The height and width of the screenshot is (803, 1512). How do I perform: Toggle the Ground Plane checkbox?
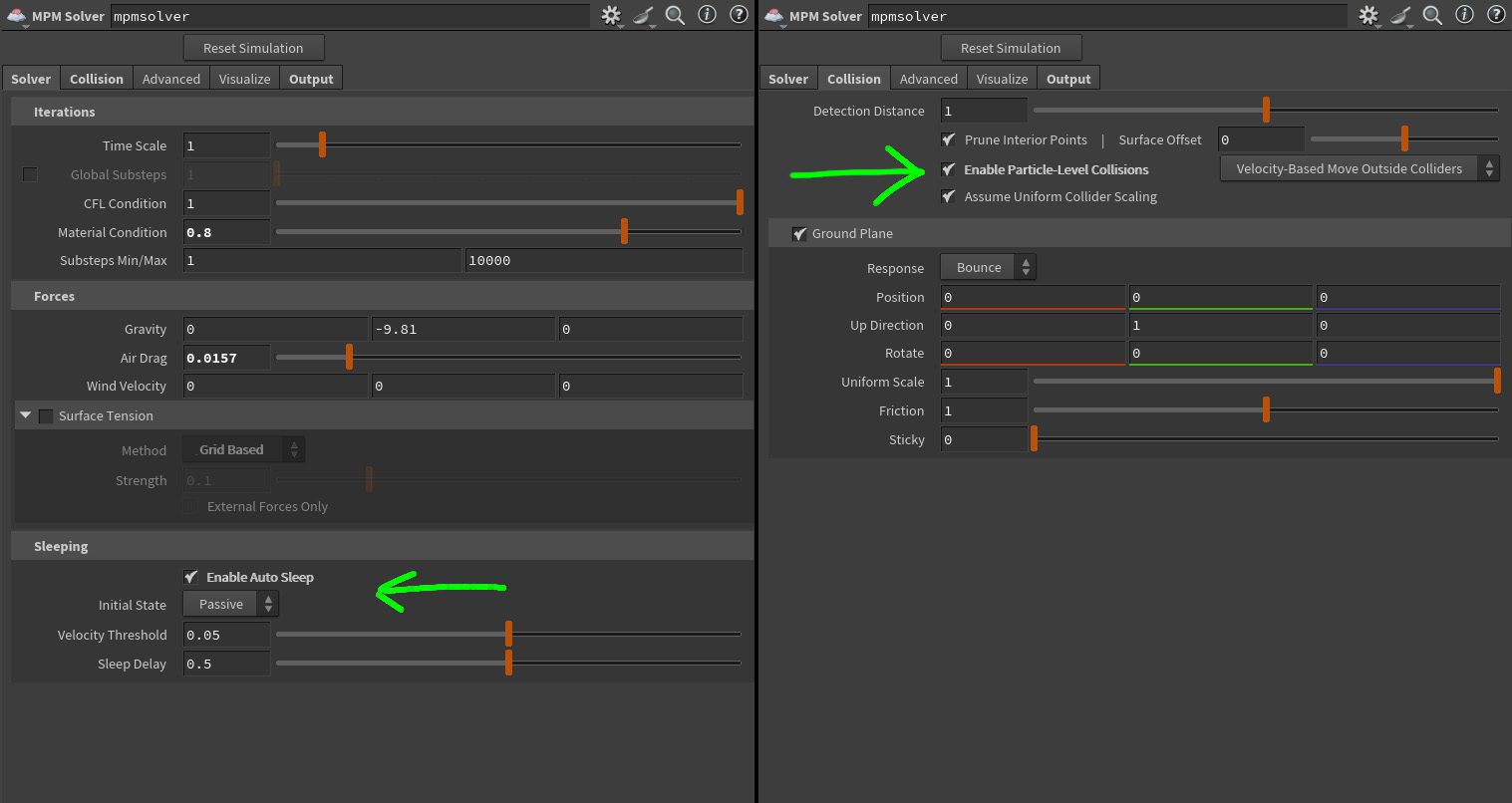pyautogui.click(x=800, y=233)
